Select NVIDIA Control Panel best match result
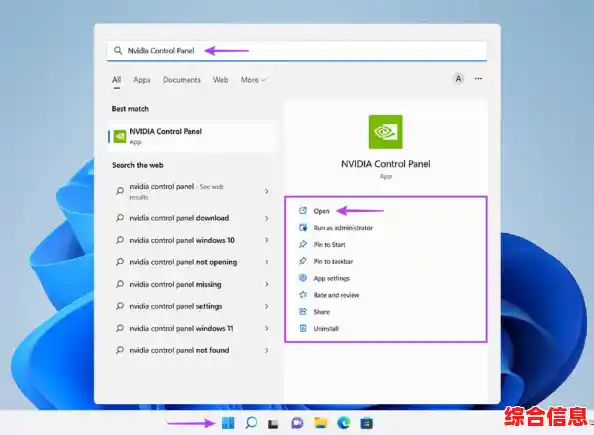The image size is (594, 435). 194,136
